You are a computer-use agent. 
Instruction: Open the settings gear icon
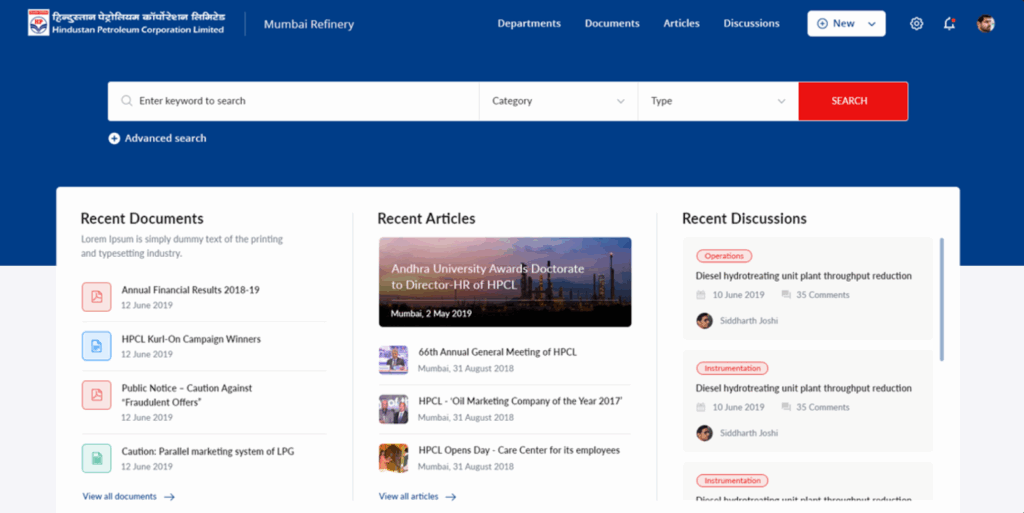coord(916,23)
